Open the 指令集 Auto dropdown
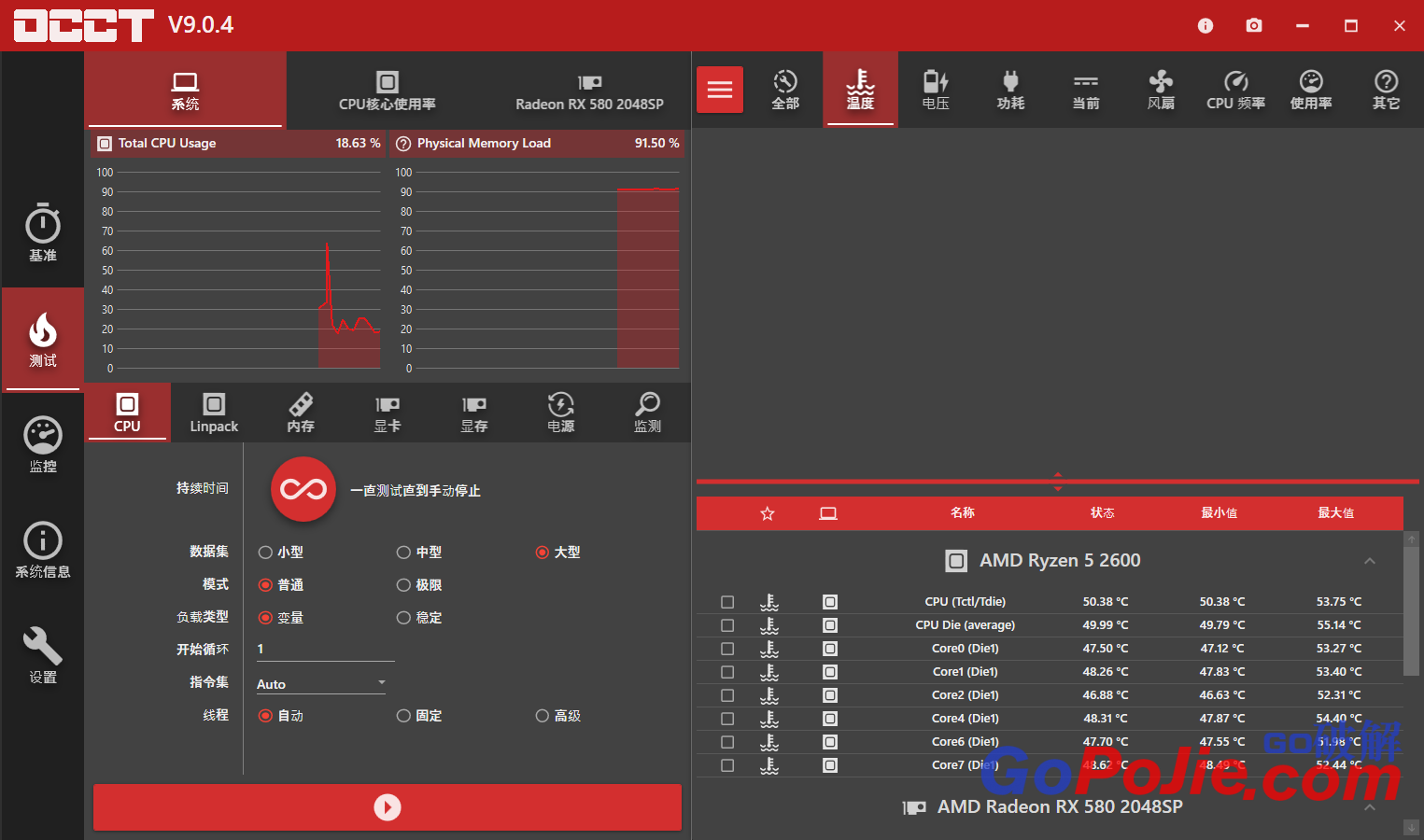The width and height of the screenshot is (1424, 840). (x=321, y=683)
